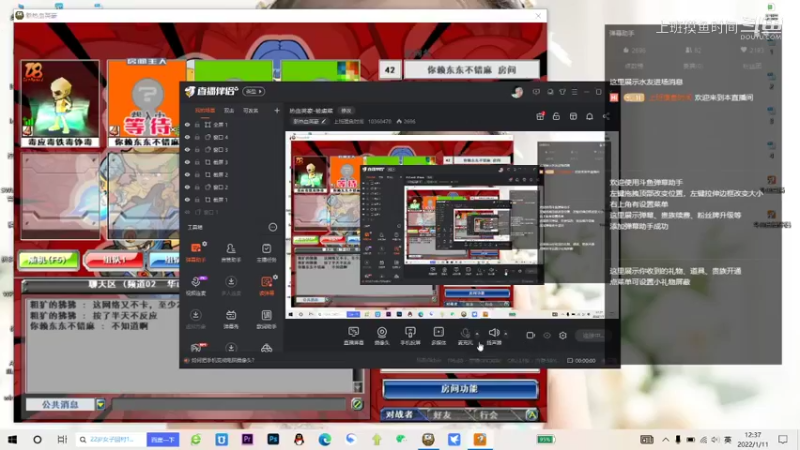Open Microsoft Edge from the taskbar
This screenshot has width=800, height=450.
point(324,439)
